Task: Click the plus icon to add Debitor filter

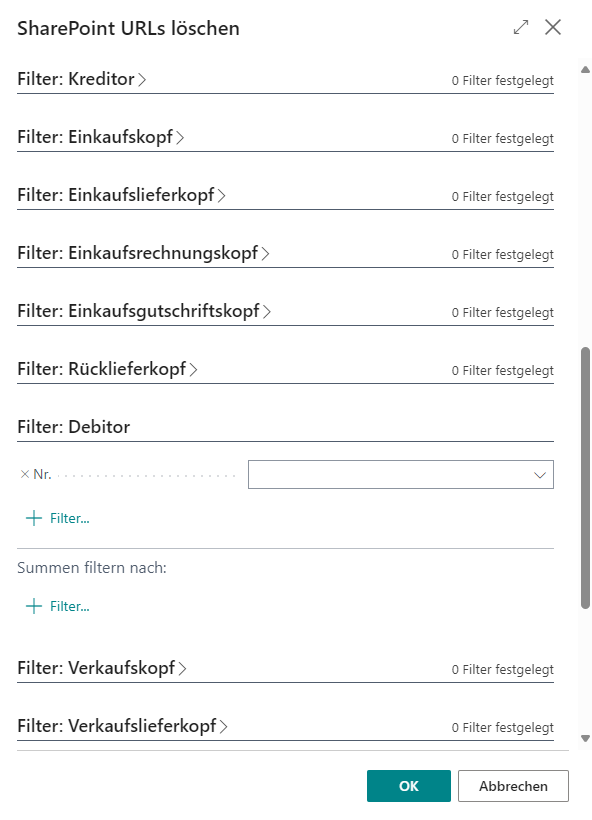Action: tap(31, 518)
